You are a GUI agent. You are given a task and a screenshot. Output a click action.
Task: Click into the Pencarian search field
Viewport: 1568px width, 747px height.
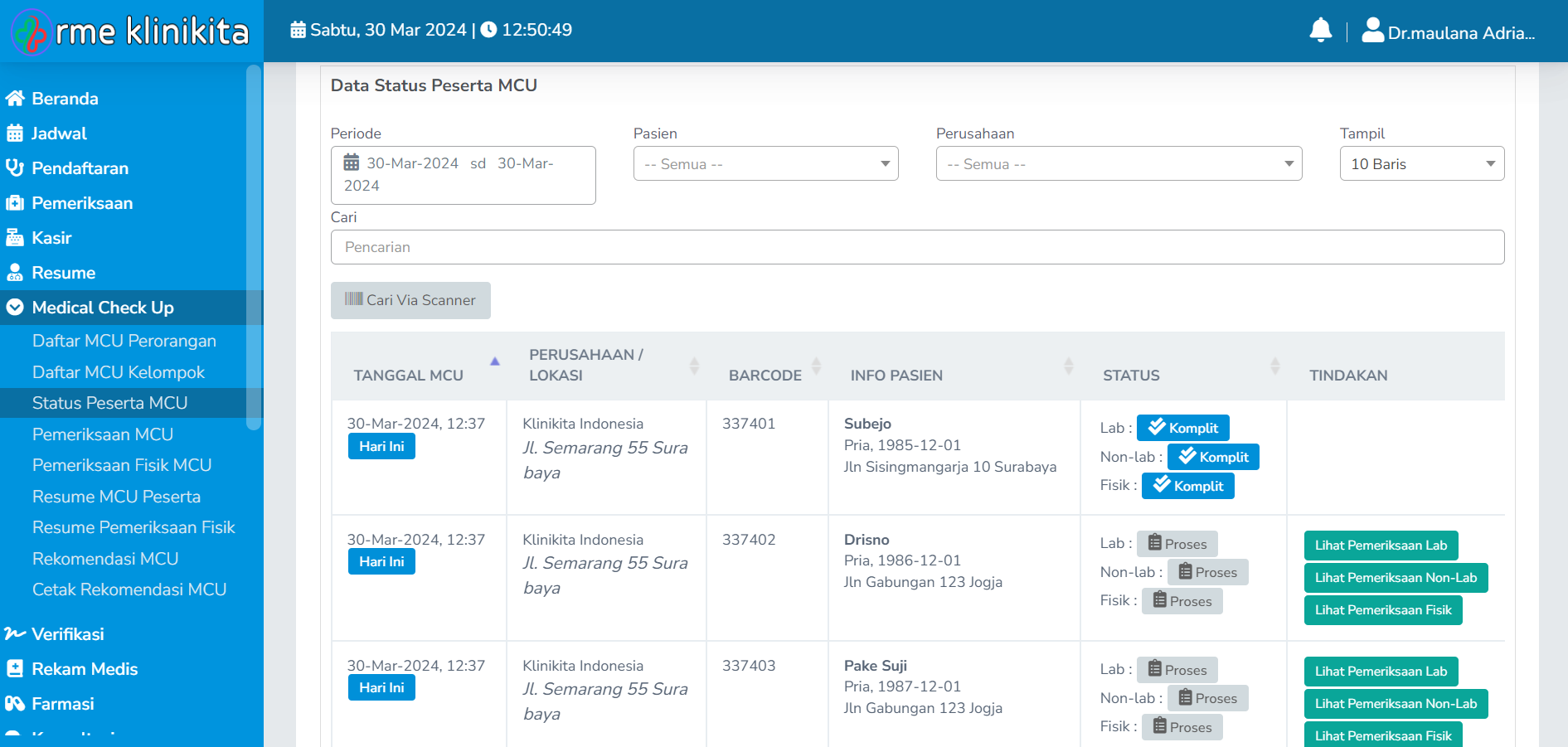tap(916, 247)
